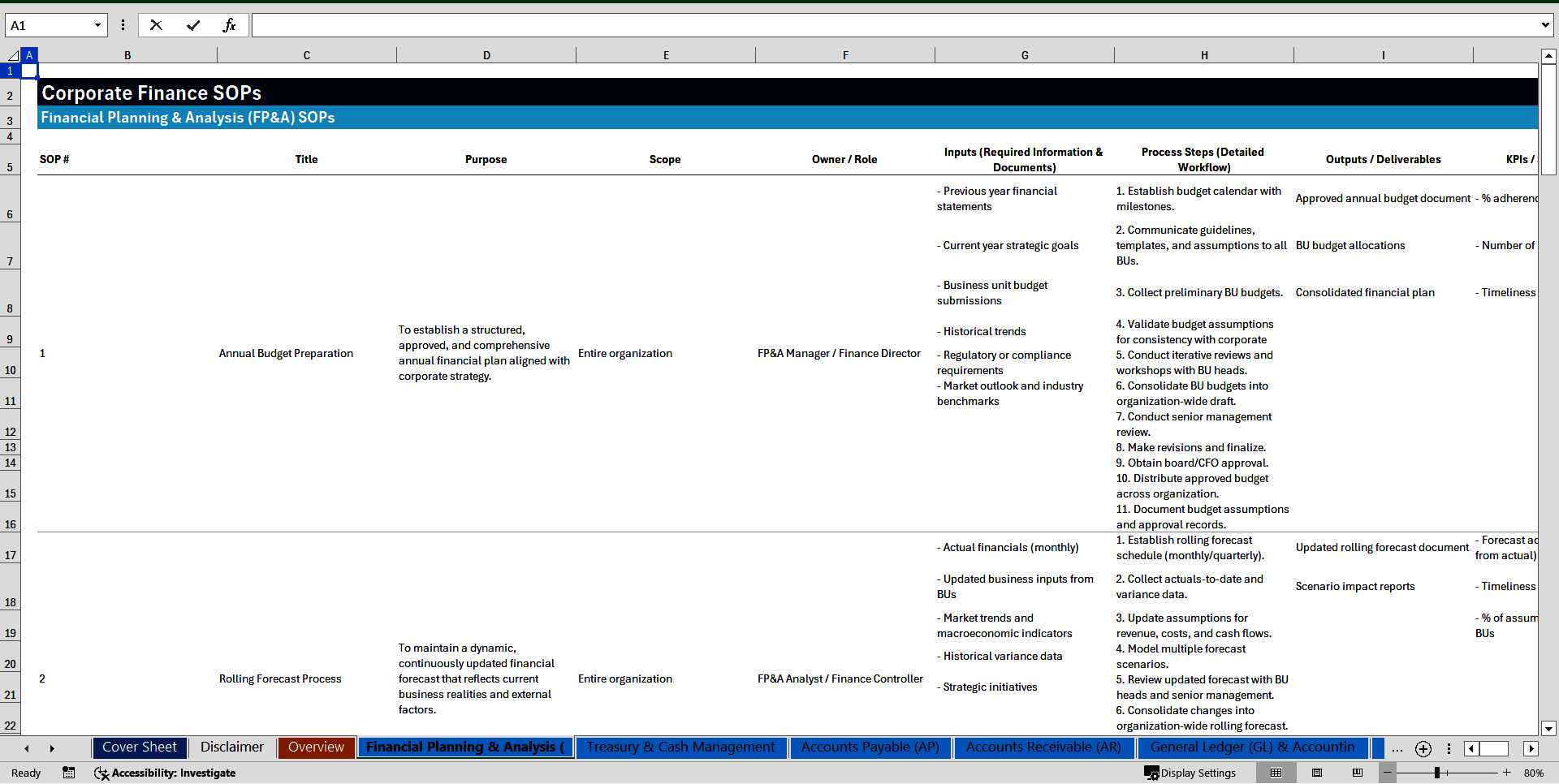This screenshot has height=784, width=1559.
Task: Open the Disclaimer sheet tab
Action: [231, 747]
